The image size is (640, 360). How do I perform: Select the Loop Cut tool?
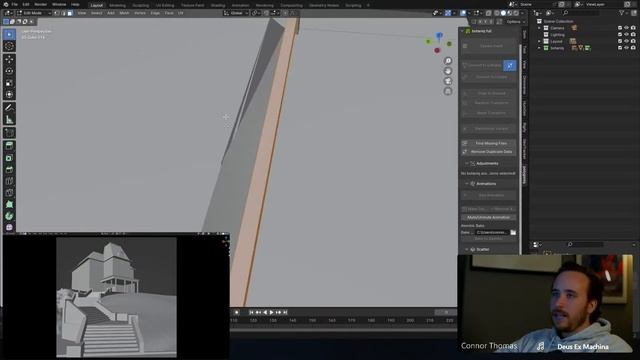click(9, 181)
